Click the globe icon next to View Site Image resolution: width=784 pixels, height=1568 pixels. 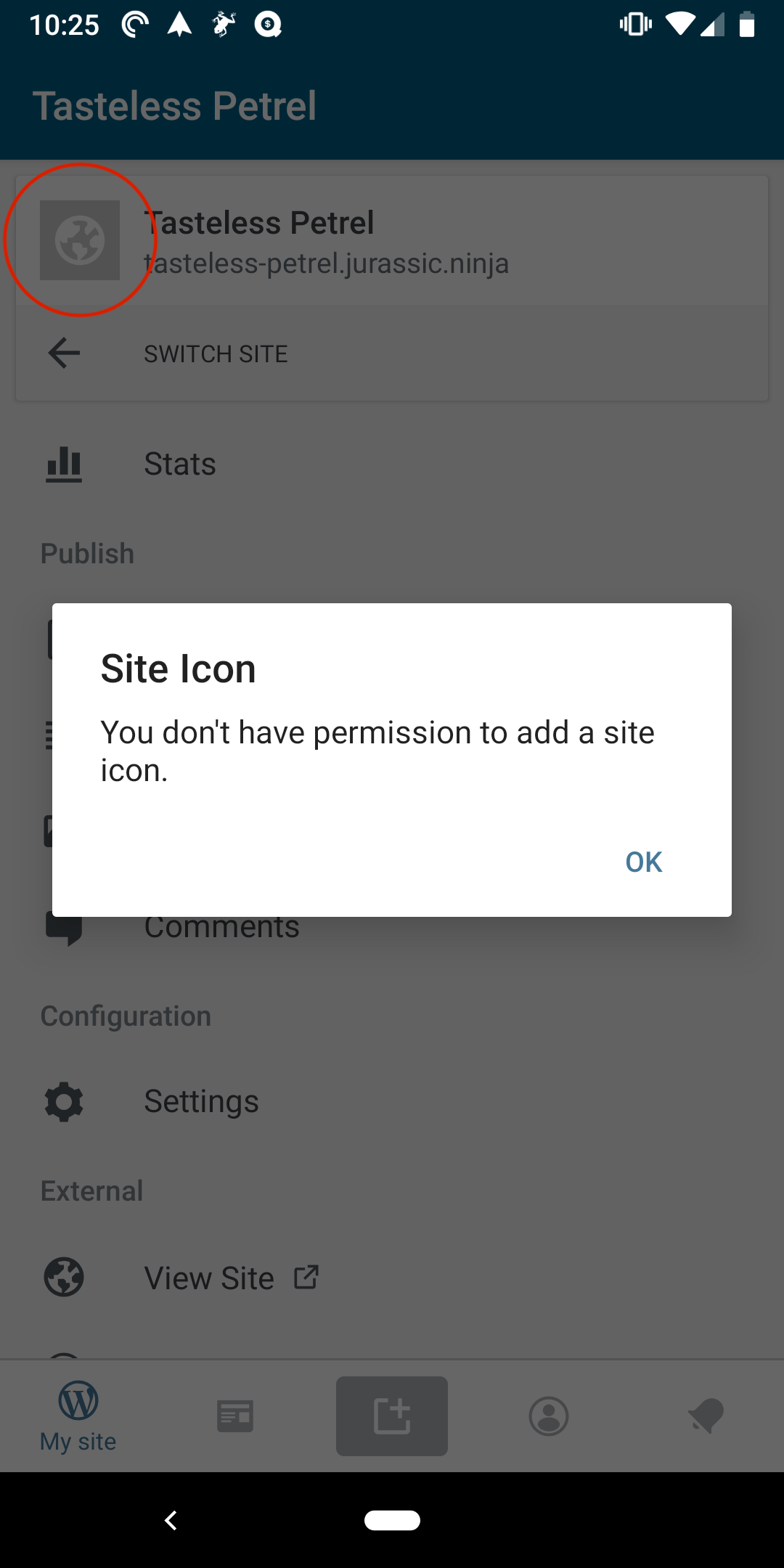tap(64, 1278)
